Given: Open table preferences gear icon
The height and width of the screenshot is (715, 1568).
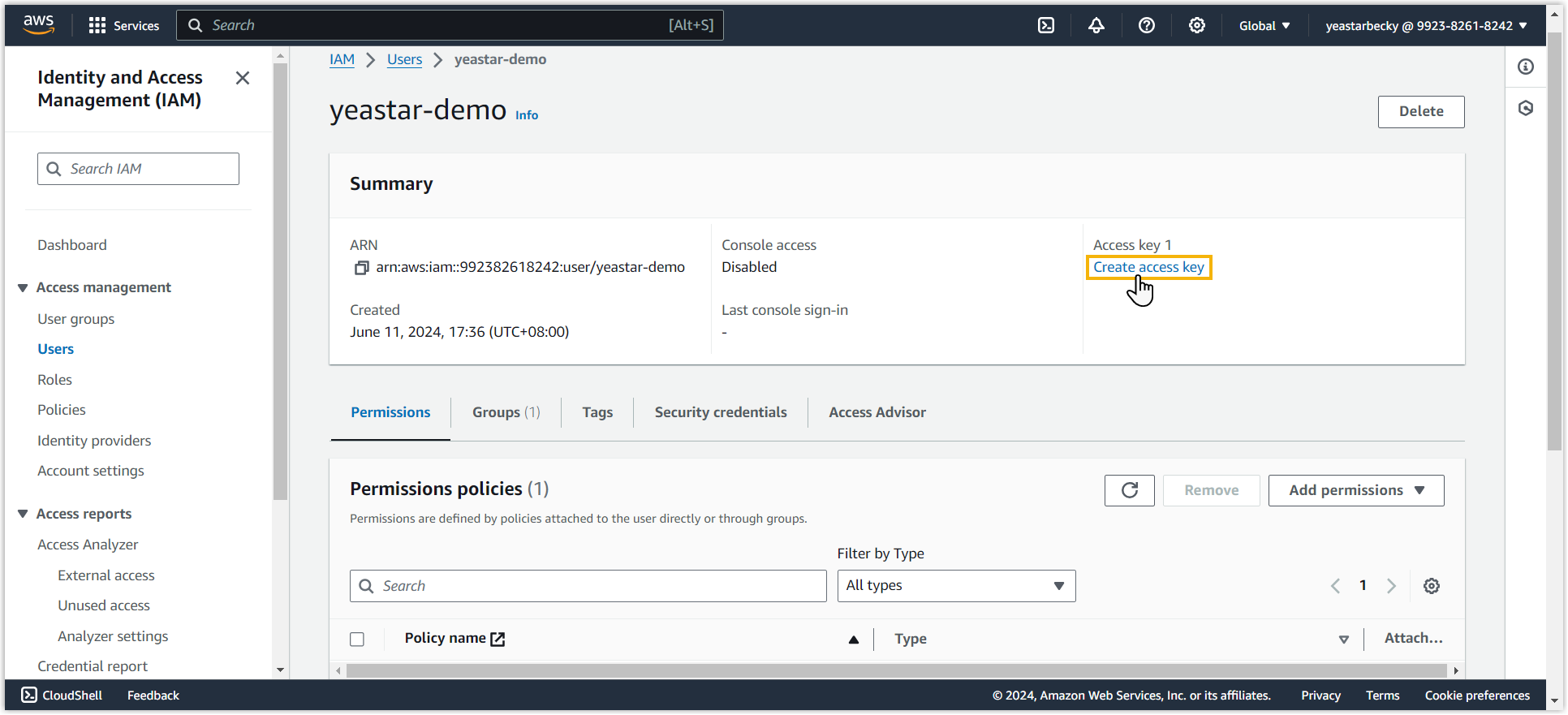Looking at the screenshot, I should pos(1431,586).
